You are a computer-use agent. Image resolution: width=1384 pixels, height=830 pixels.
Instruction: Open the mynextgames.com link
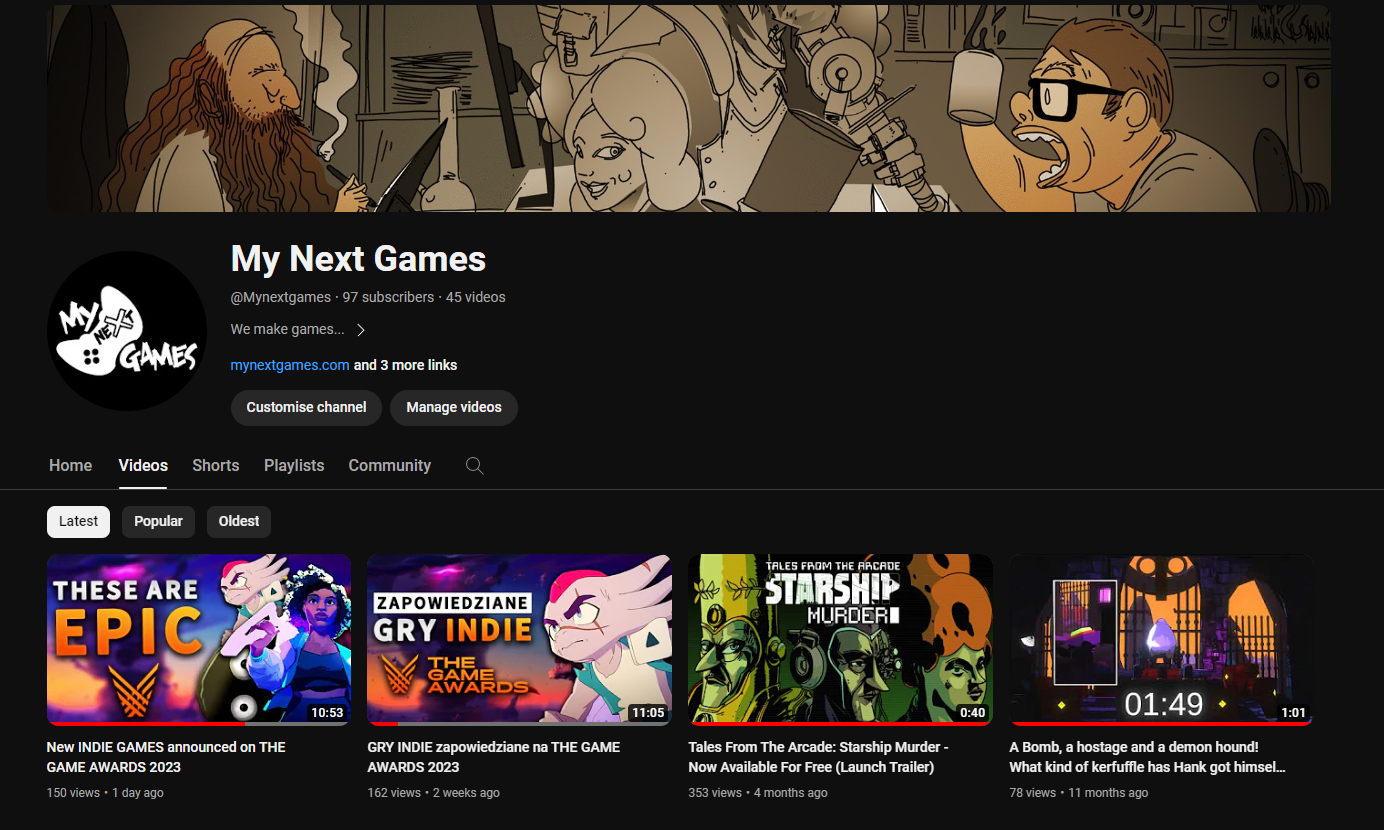tap(290, 365)
